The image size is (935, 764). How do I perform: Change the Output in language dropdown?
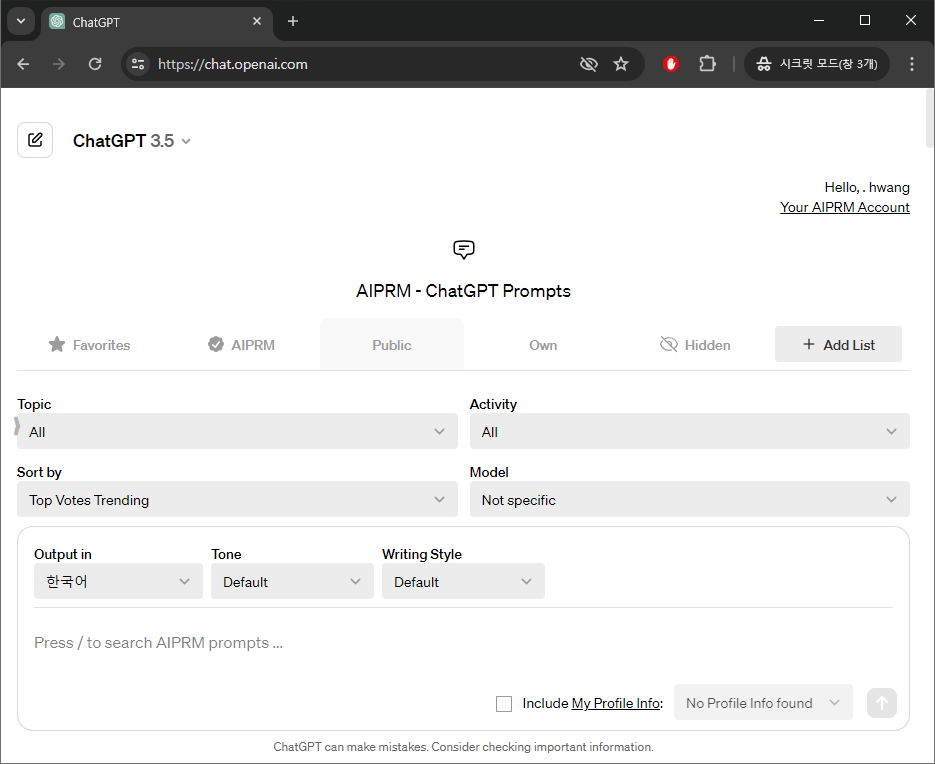[118, 581]
